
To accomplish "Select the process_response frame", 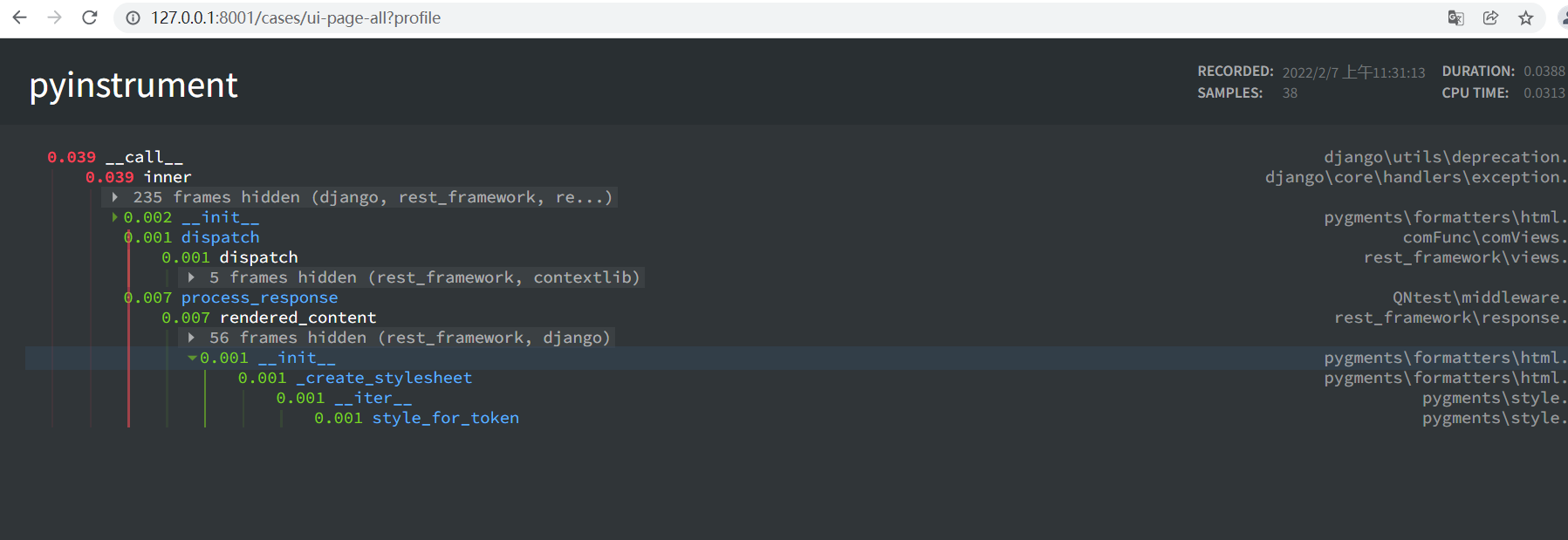I will (x=230, y=297).
